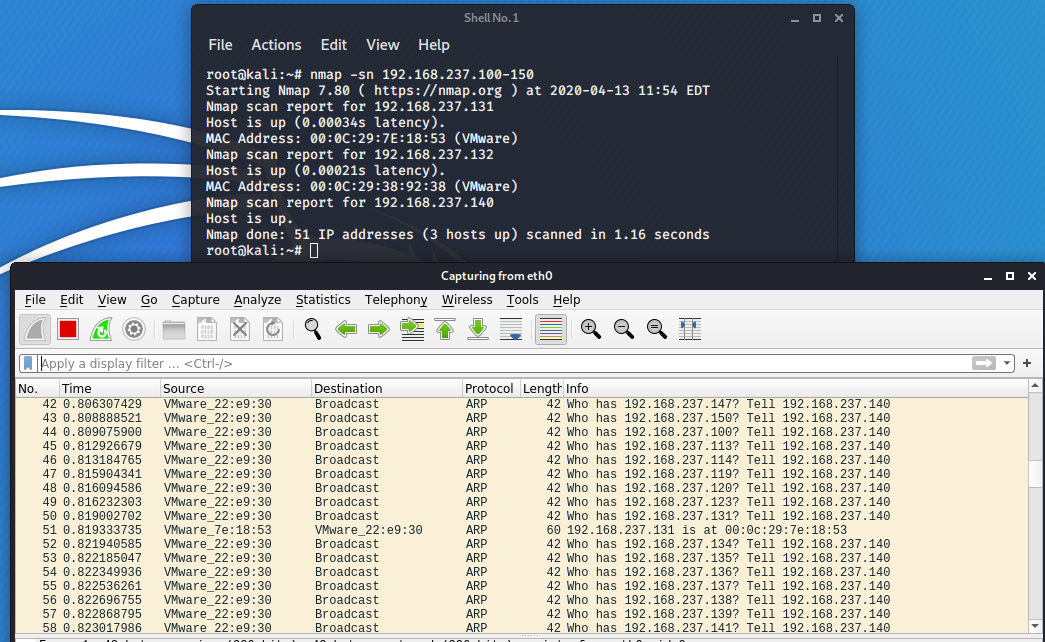The image size is (1045, 642).
Task: Click the display filter bookmark icon
Action: point(29,364)
